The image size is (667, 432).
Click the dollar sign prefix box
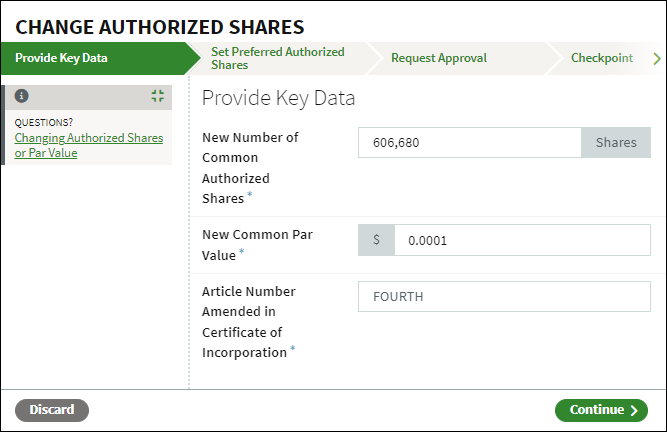click(376, 240)
